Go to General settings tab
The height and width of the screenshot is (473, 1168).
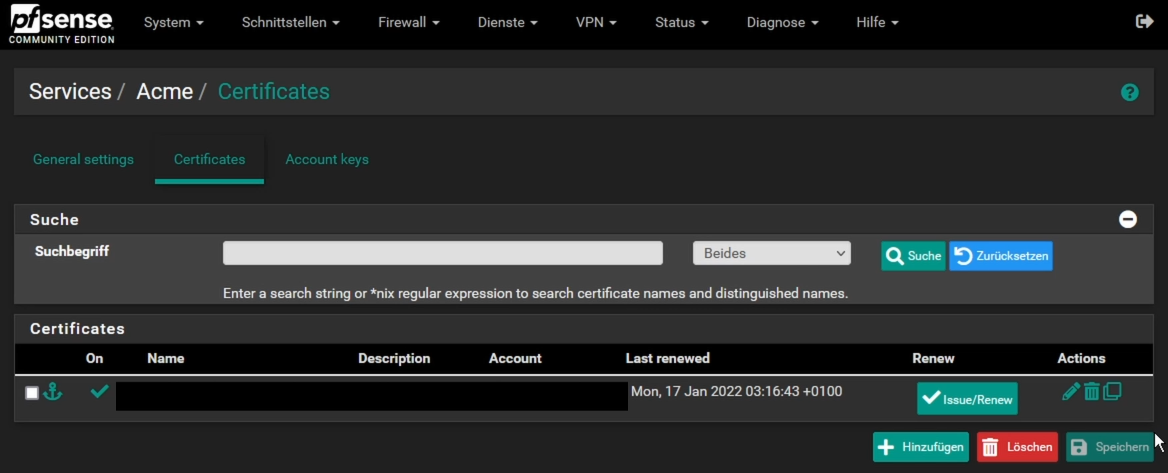click(83, 159)
